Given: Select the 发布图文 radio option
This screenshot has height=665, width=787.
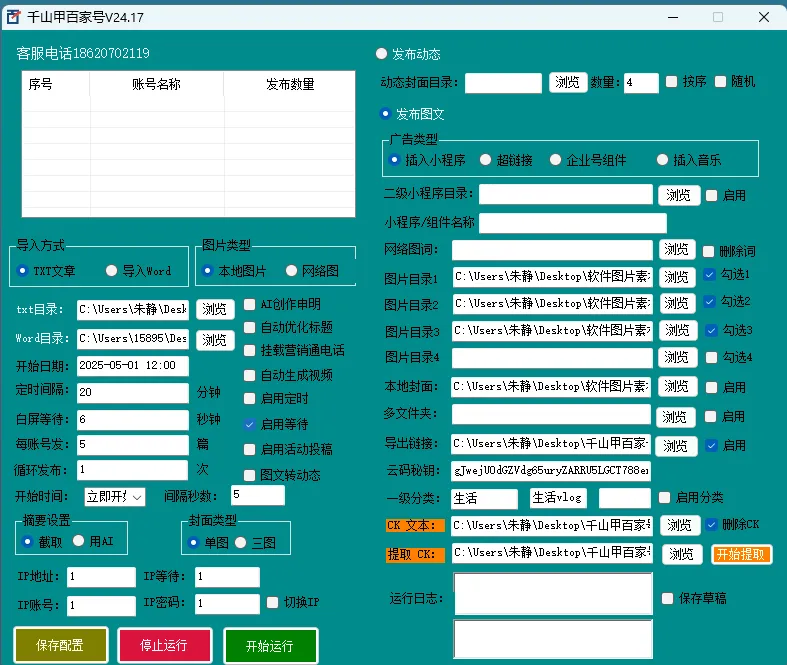Looking at the screenshot, I should click(x=385, y=114).
